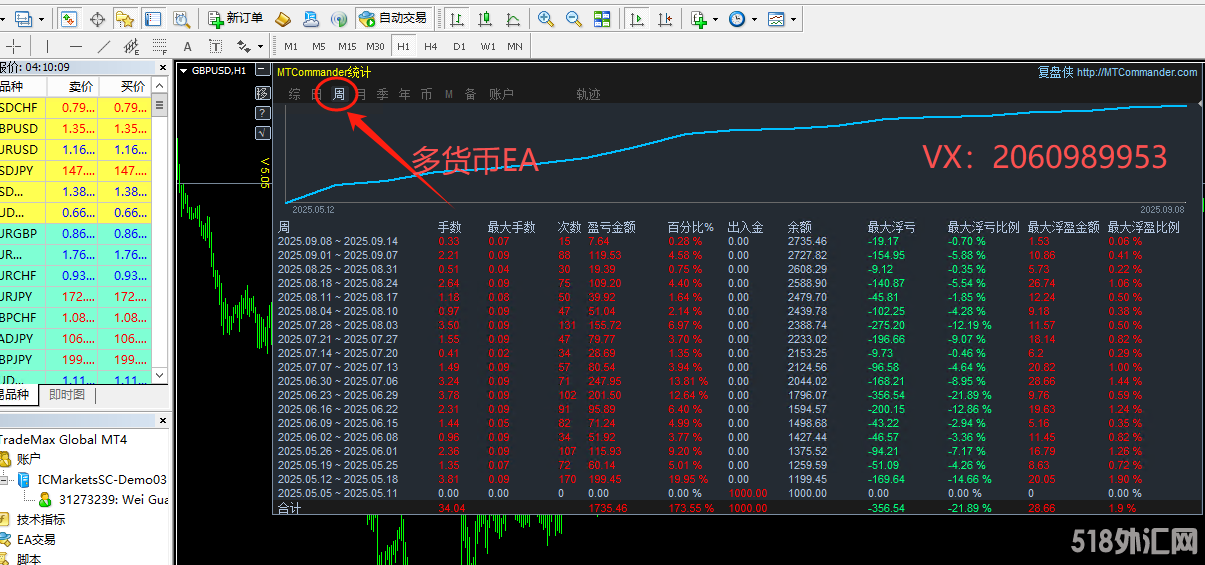The height and width of the screenshot is (565, 1205).
Task: Switch timeframe to MN
Action: [x=515, y=46]
